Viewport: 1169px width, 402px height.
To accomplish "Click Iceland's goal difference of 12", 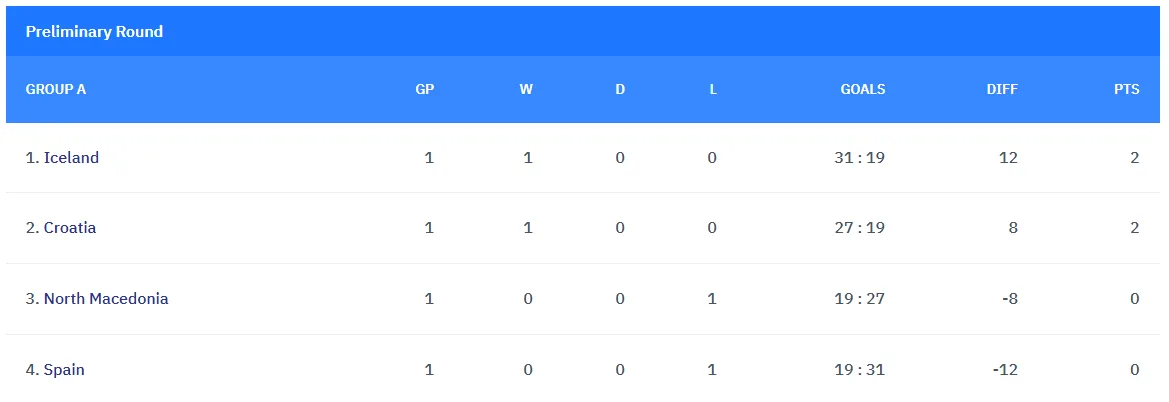I will click(x=1007, y=158).
